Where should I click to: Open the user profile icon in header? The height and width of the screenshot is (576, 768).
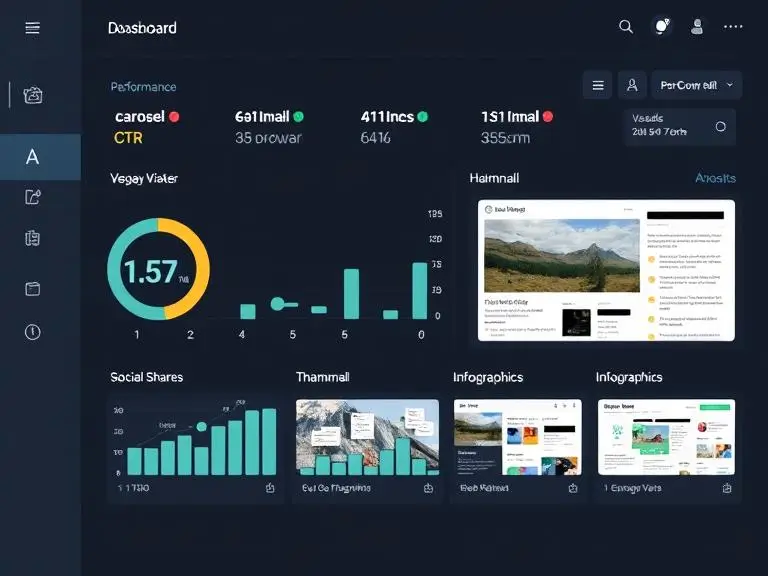tap(697, 26)
